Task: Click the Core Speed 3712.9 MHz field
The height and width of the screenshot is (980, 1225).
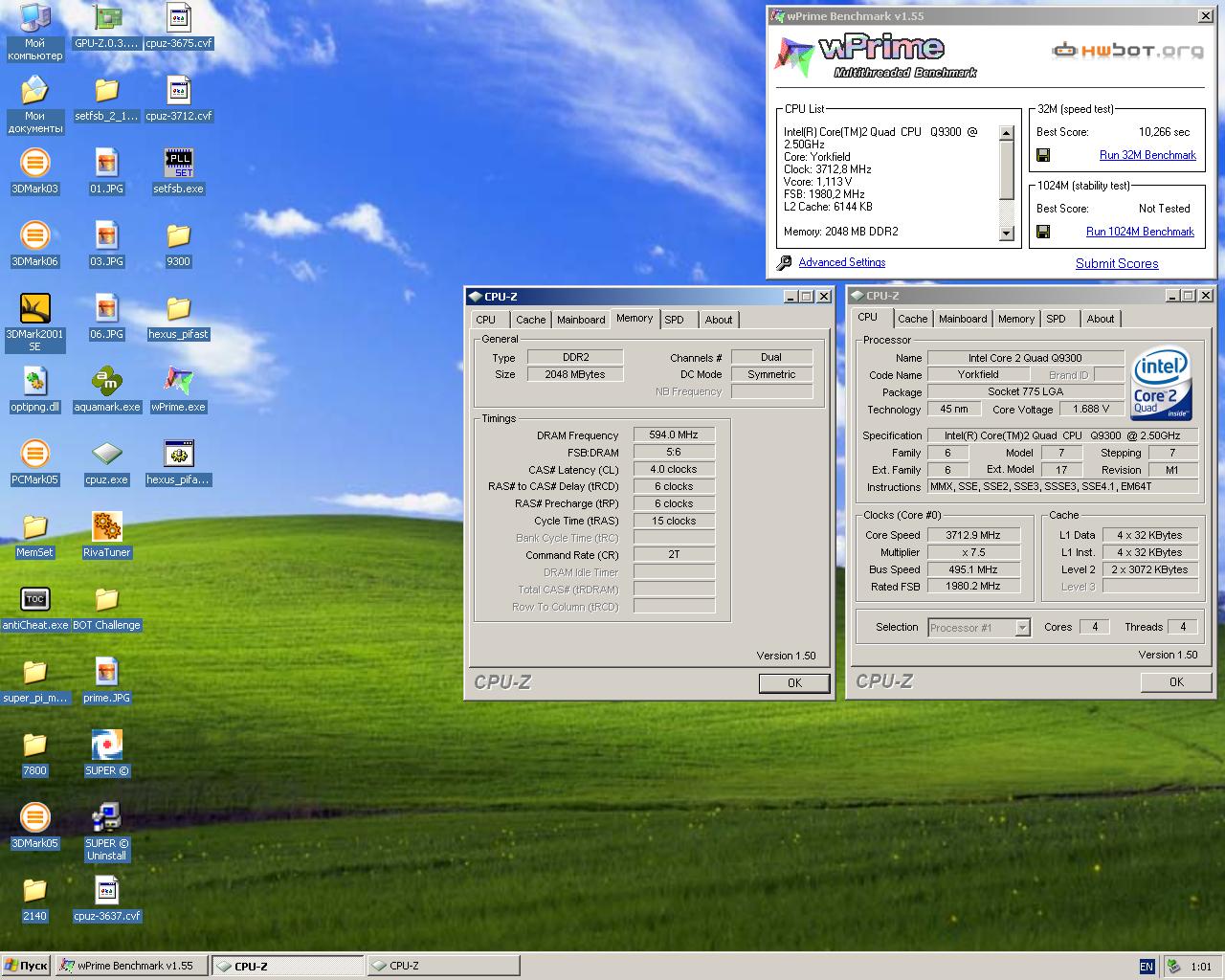Action: pyautogui.click(x=973, y=535)
